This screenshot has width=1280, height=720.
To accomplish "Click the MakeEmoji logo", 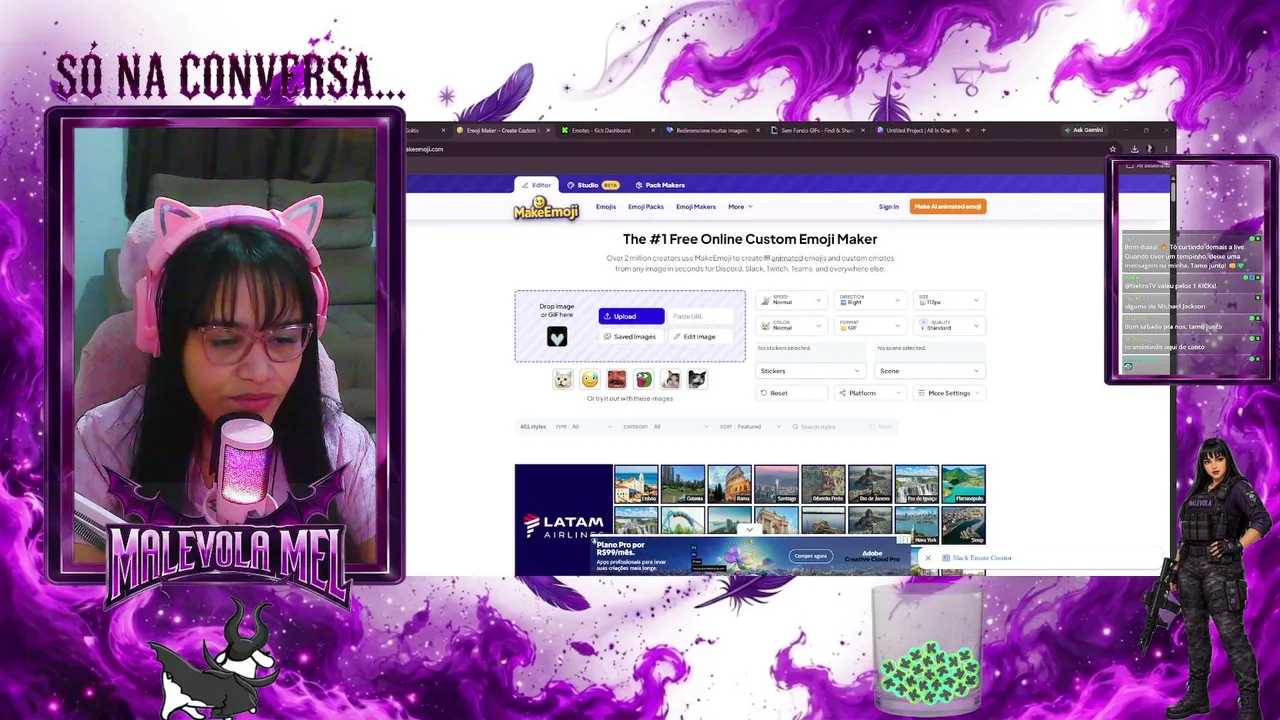I will click(546, 208).
